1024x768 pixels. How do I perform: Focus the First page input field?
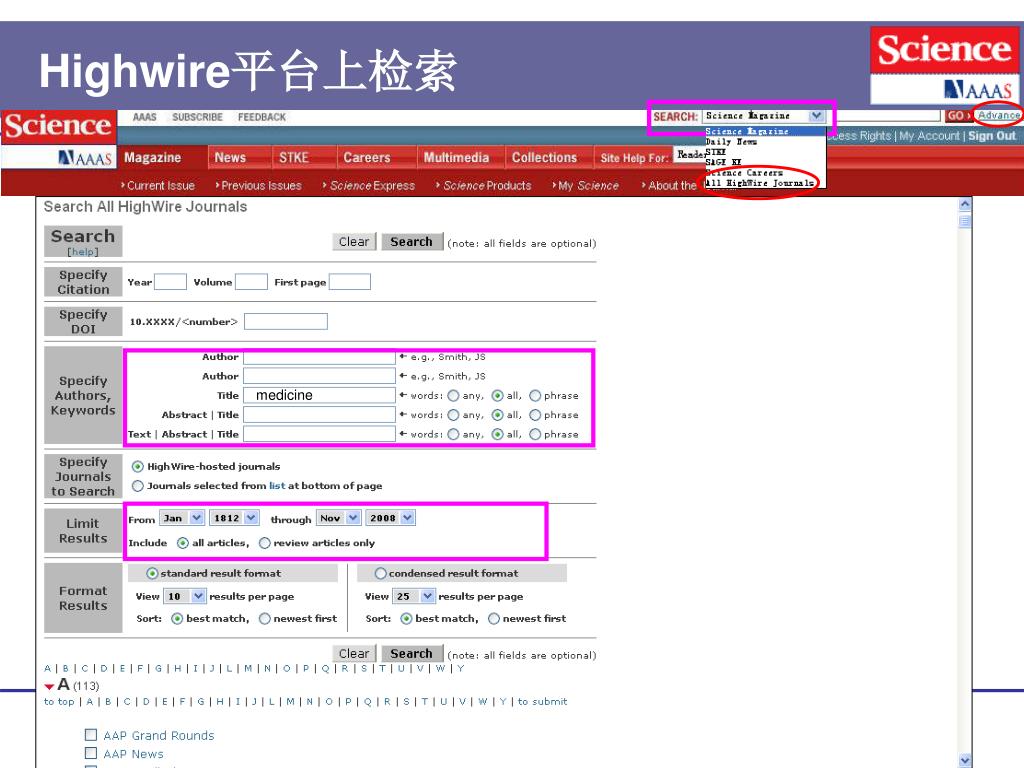click(x=350, y=281)
